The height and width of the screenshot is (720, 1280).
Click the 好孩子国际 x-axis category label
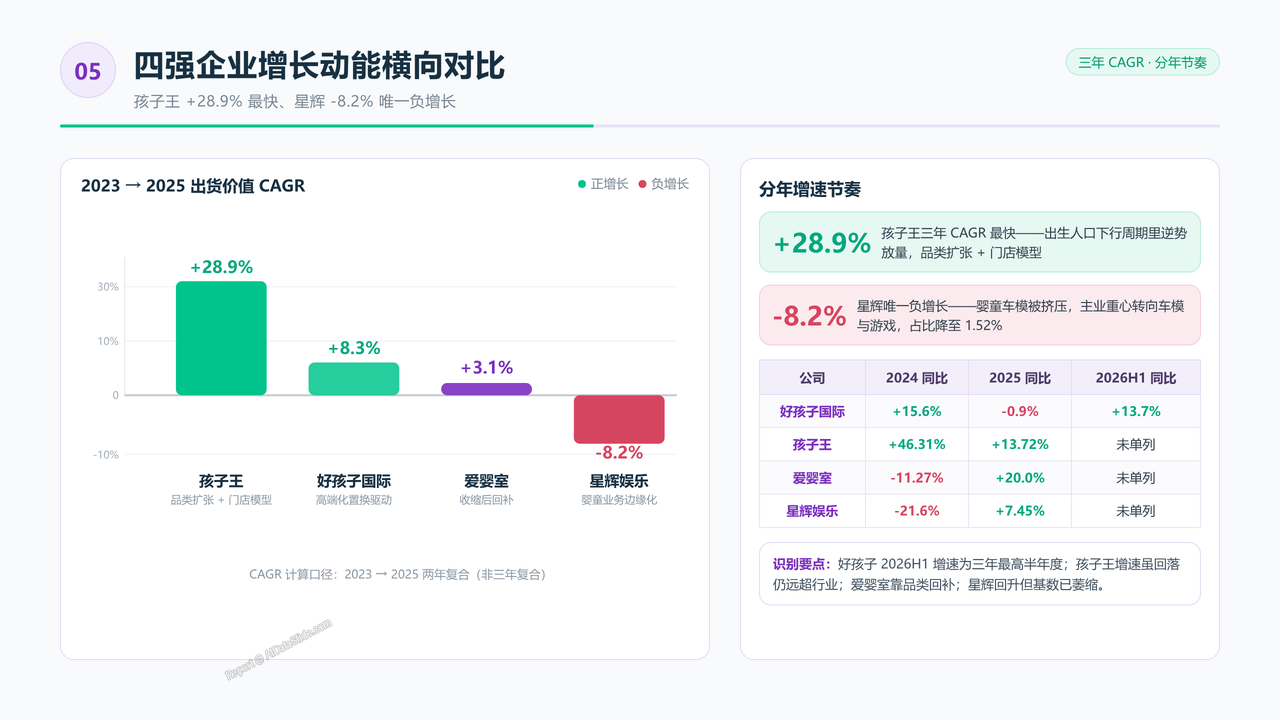coord(354,481)
